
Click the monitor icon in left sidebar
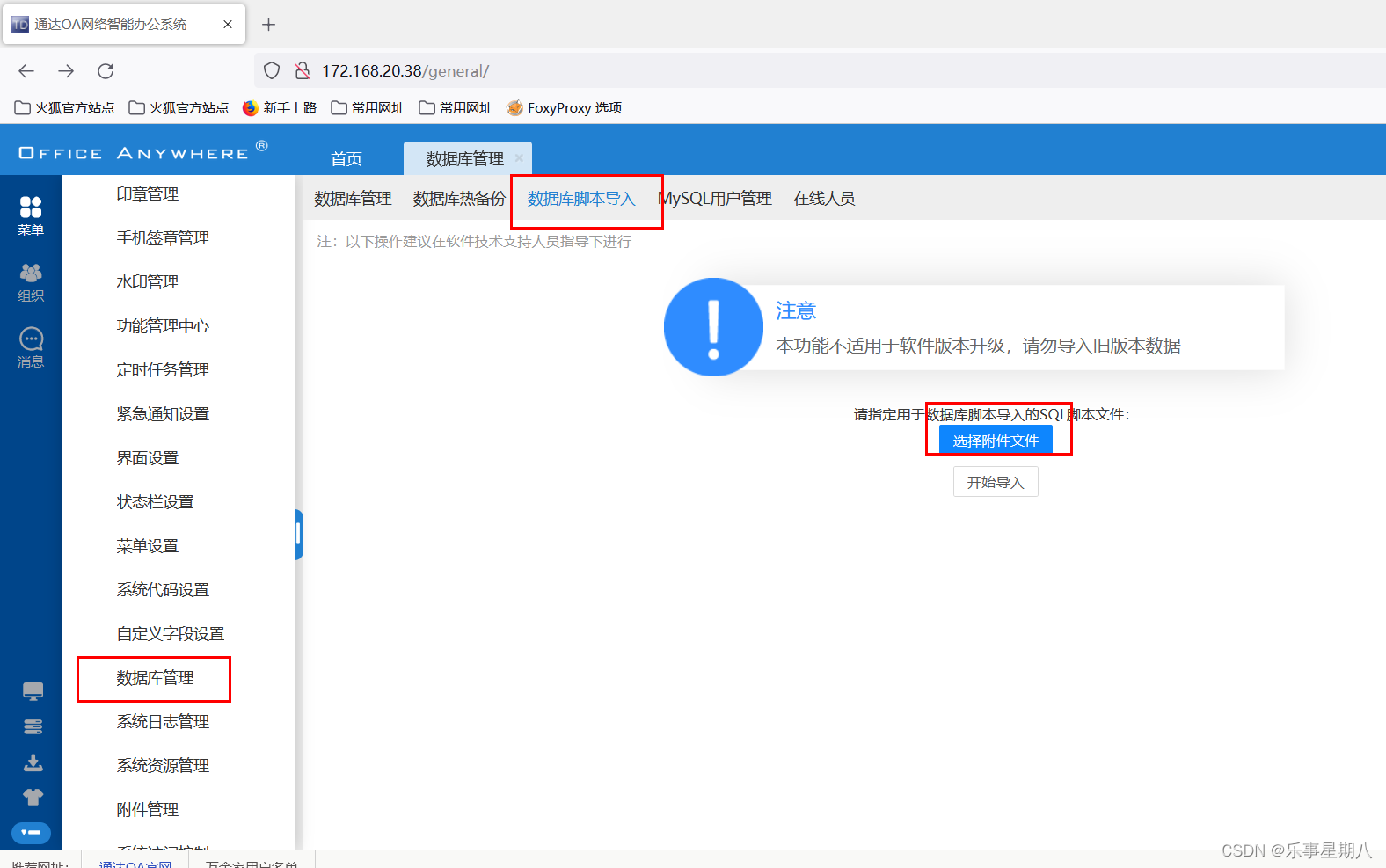pos(33,692)
